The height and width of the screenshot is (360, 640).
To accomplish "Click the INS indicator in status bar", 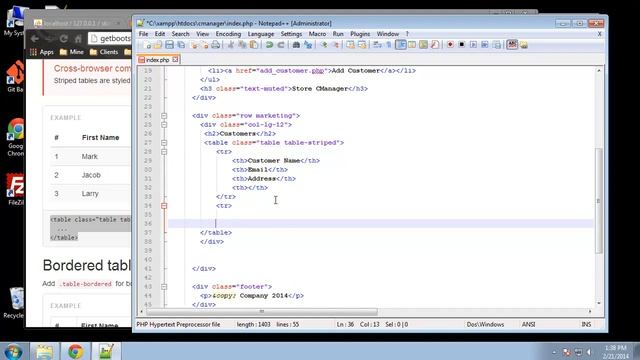I will 586,324.
